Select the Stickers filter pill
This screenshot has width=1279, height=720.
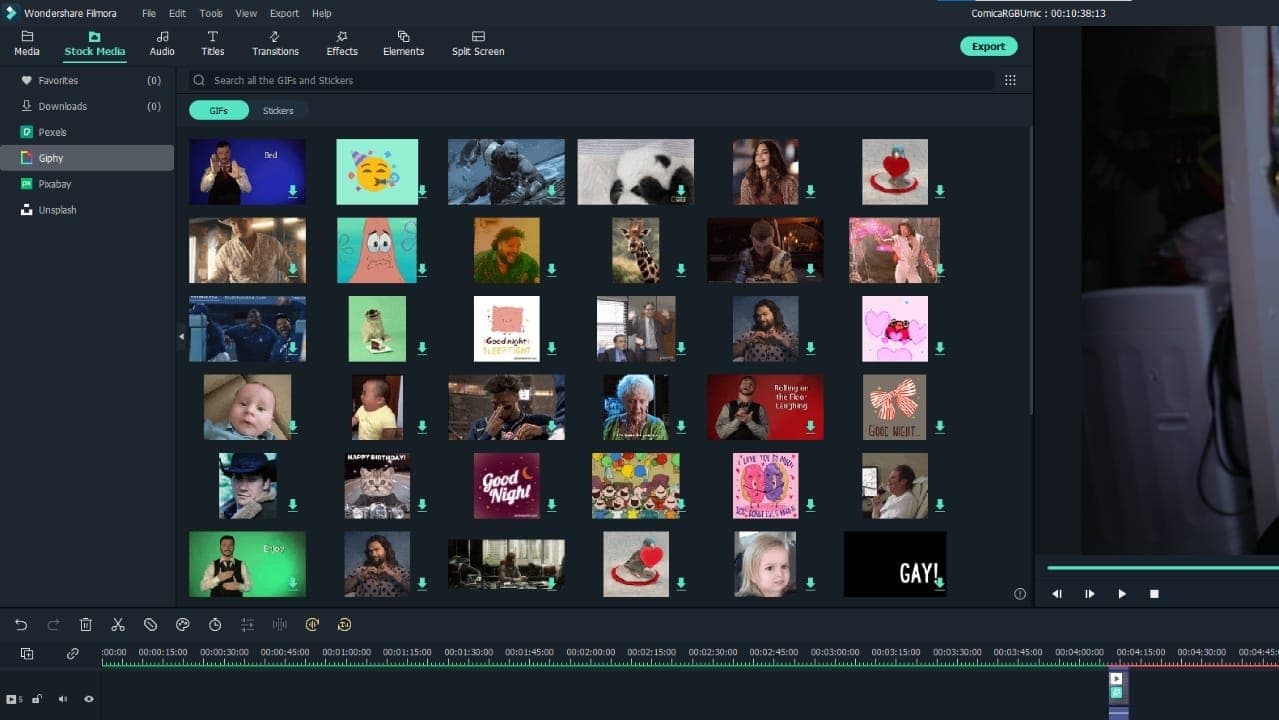[x=278, y=111]
